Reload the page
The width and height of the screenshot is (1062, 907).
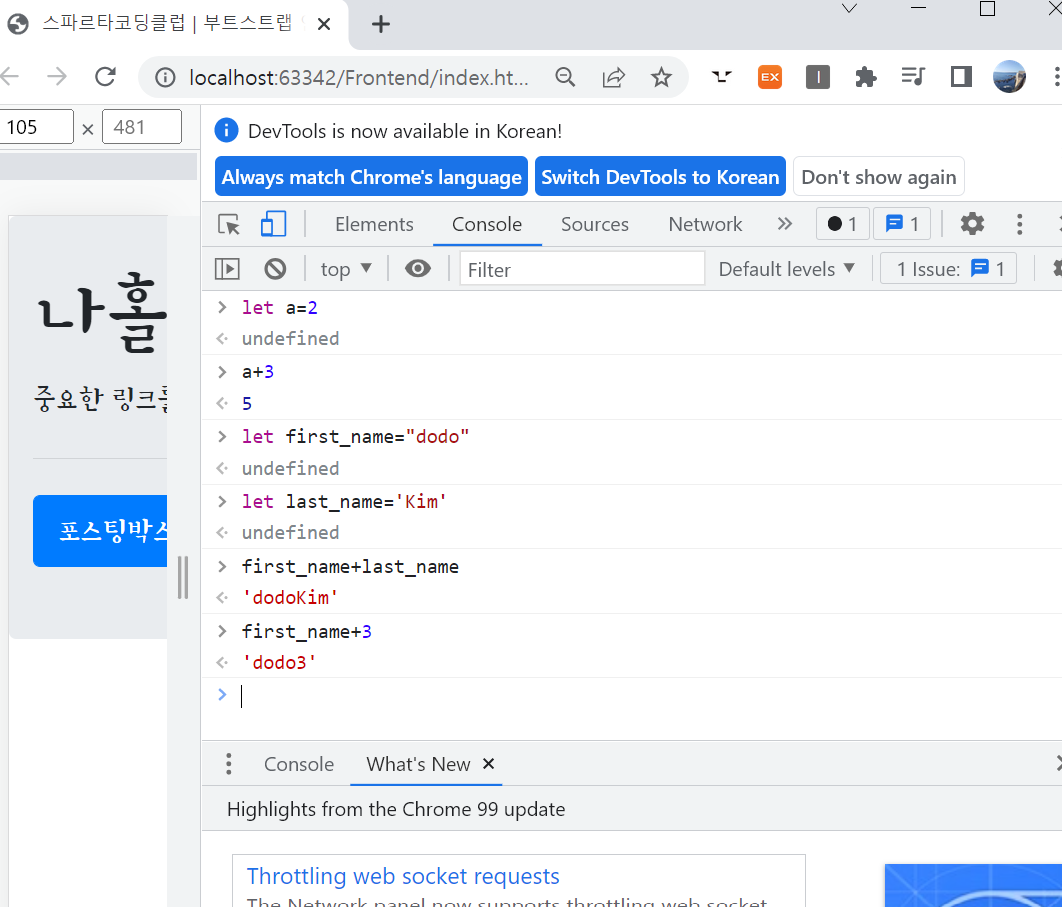pos(105,77)
